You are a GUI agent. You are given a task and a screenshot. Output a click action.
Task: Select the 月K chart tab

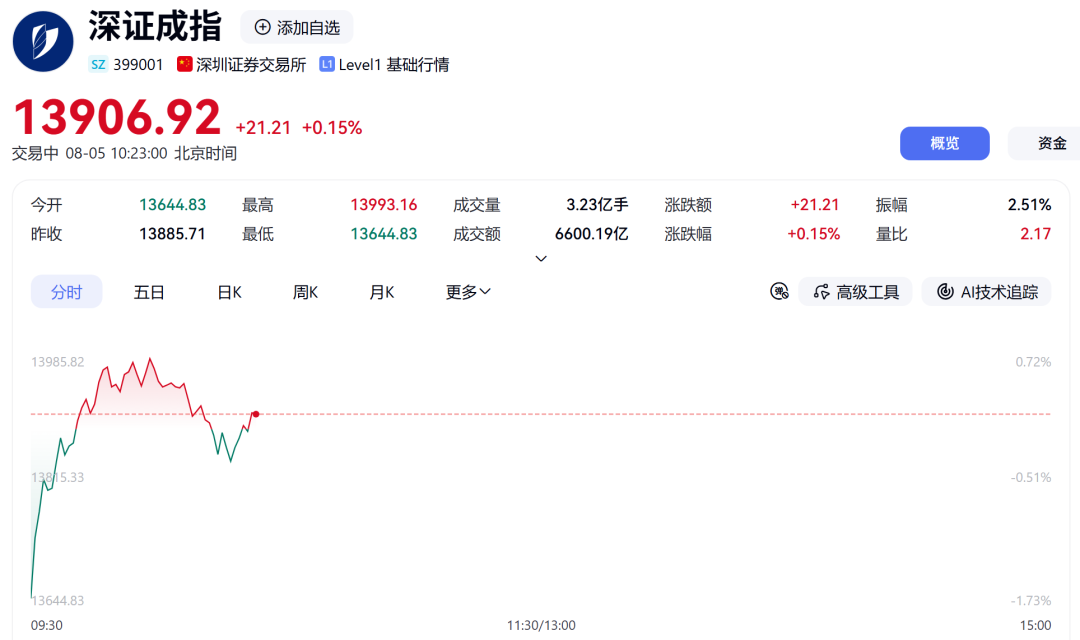tap(382, 292)
